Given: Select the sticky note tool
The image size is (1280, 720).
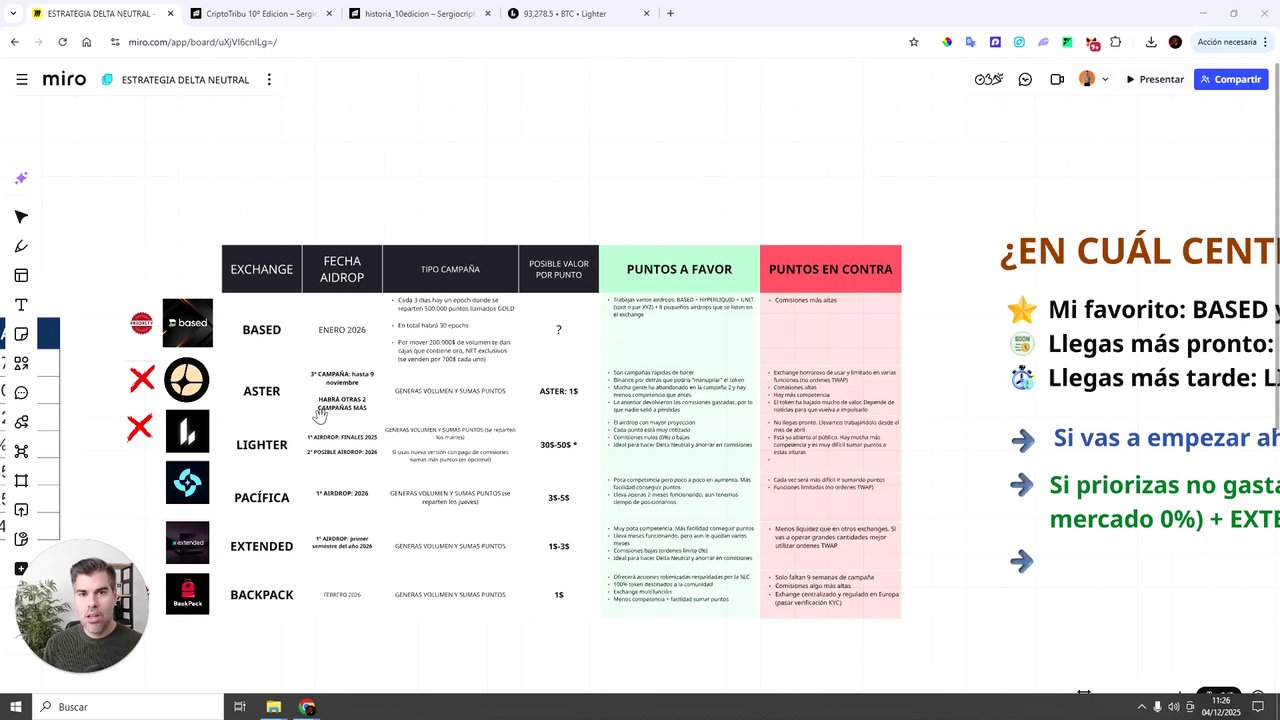Looking at the screenshot, I should pyautogui.click(x=21, y=334).
